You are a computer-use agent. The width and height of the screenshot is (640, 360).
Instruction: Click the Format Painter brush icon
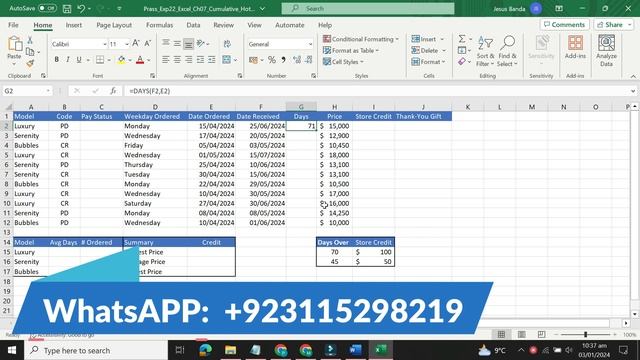[x=30, y=63]
